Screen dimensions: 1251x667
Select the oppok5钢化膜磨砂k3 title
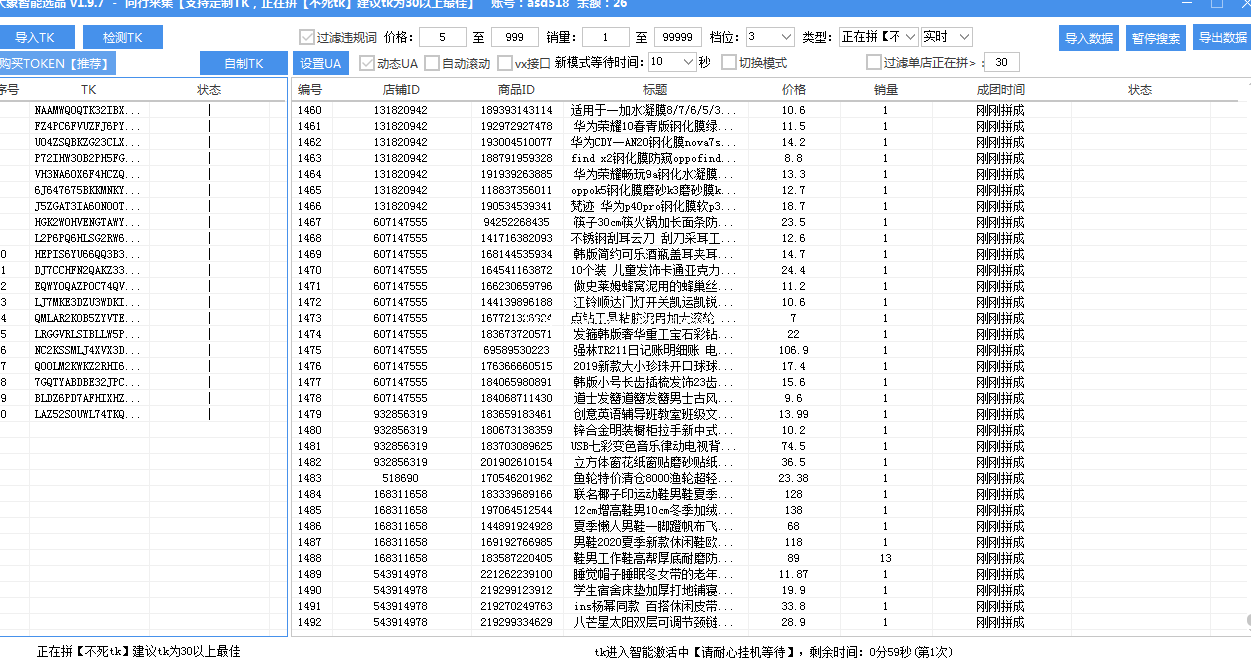pyautogui.click(x=655, y=190)
